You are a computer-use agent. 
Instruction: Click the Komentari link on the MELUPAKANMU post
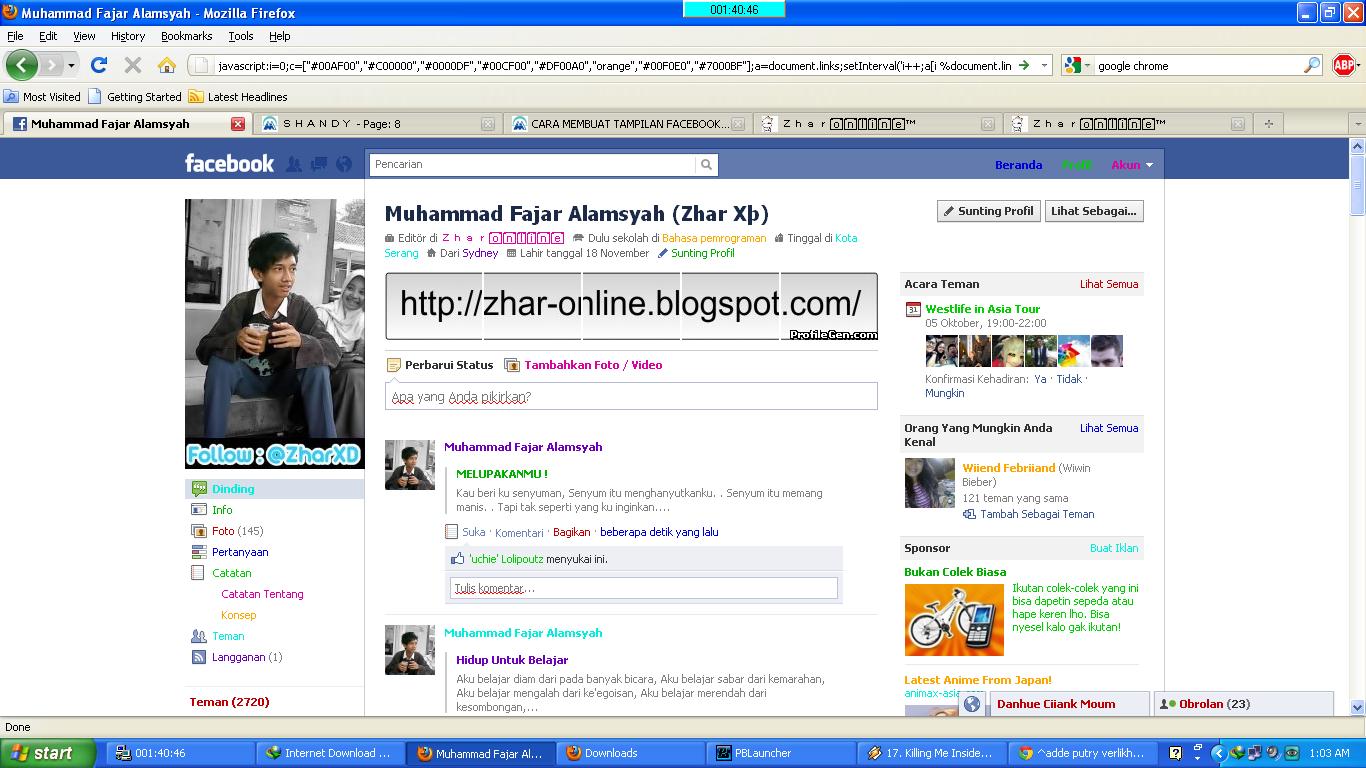(519, 533)
